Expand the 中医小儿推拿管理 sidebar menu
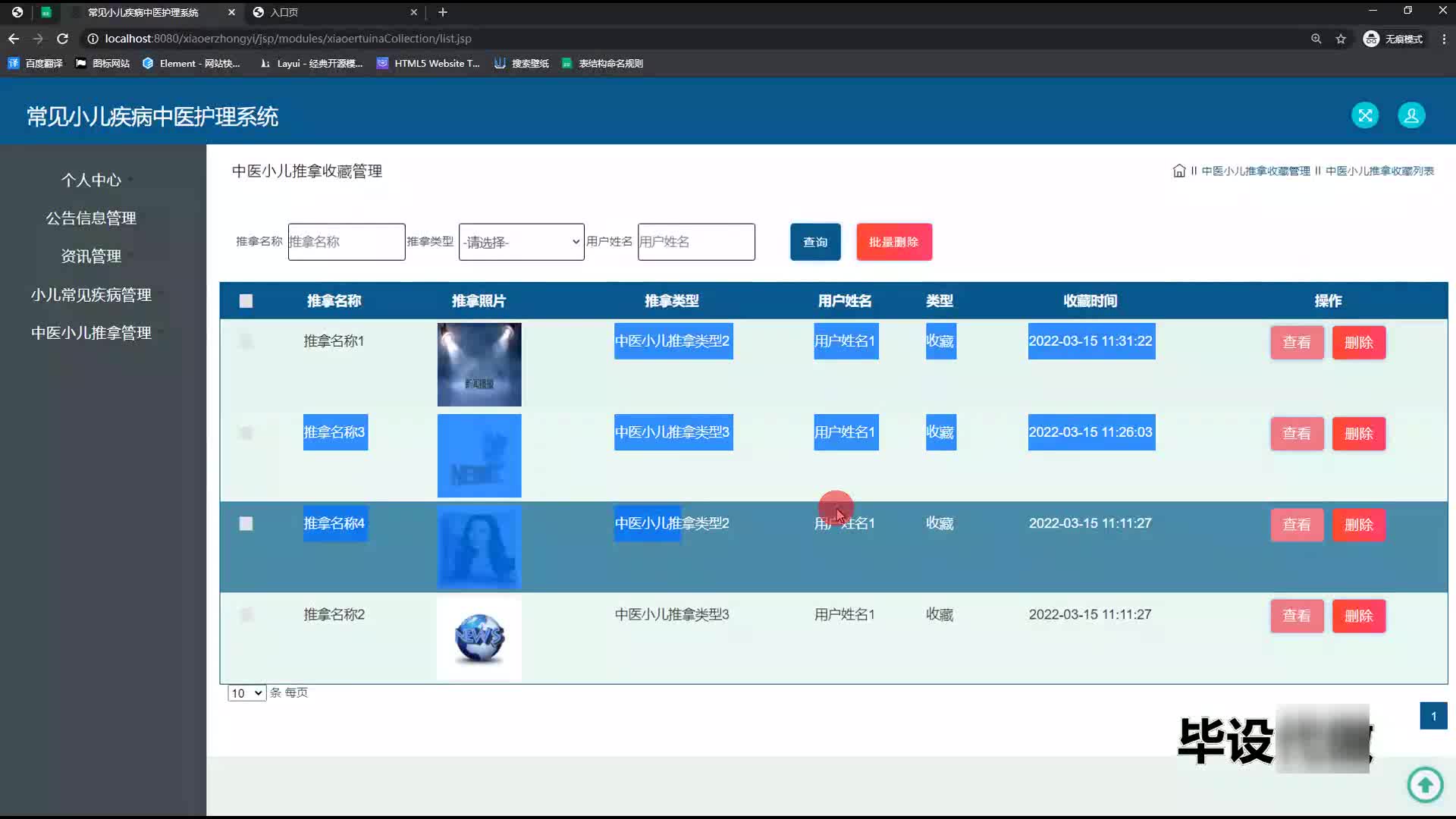This screenshot has width=1456, height=819. point(91,333)
